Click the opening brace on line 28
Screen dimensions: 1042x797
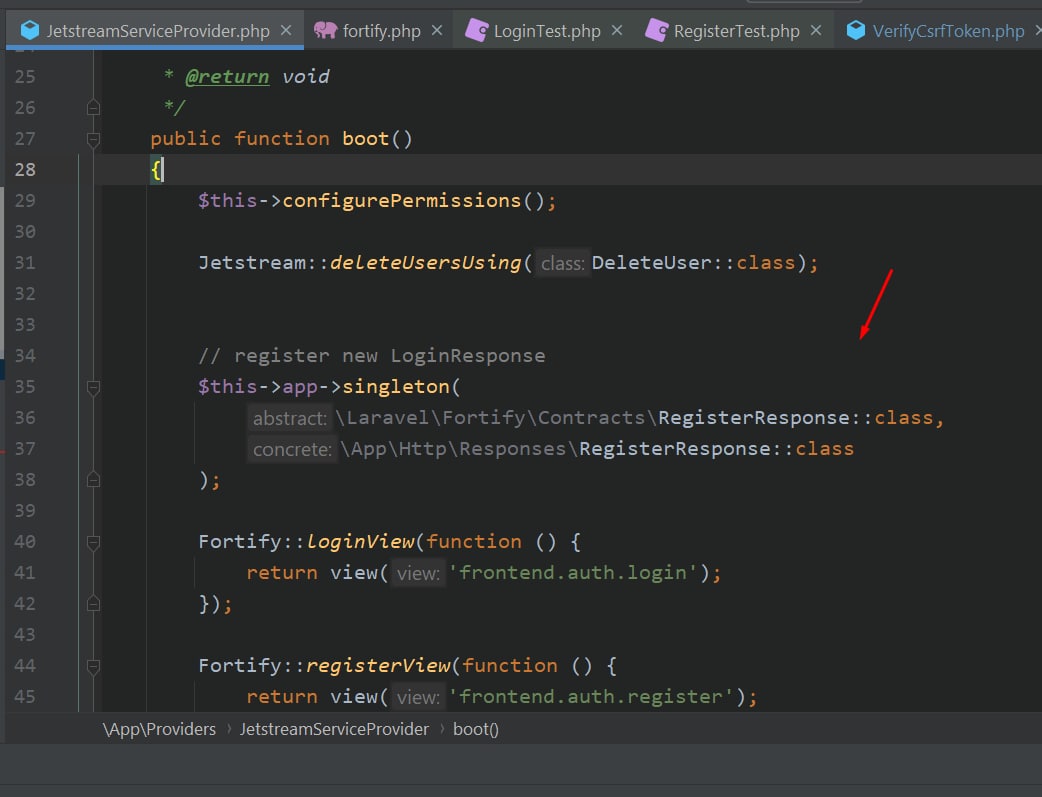click(156, 170)
